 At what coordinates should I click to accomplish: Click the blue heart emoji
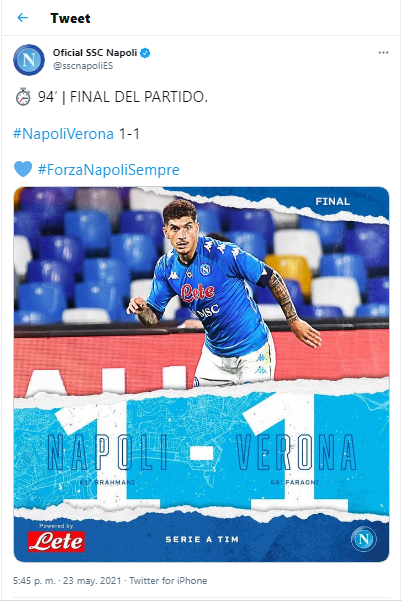pyautogui.click(x=23, y=169)
